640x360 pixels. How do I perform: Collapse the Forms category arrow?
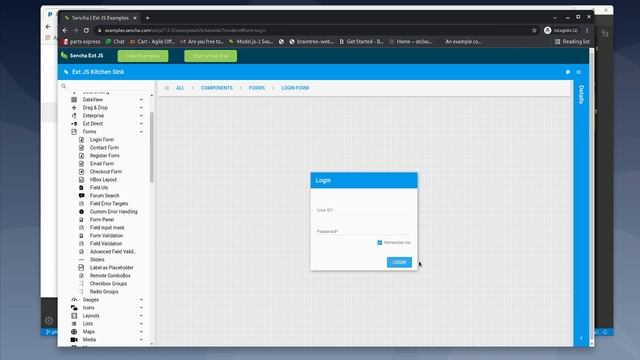(141, 132)
